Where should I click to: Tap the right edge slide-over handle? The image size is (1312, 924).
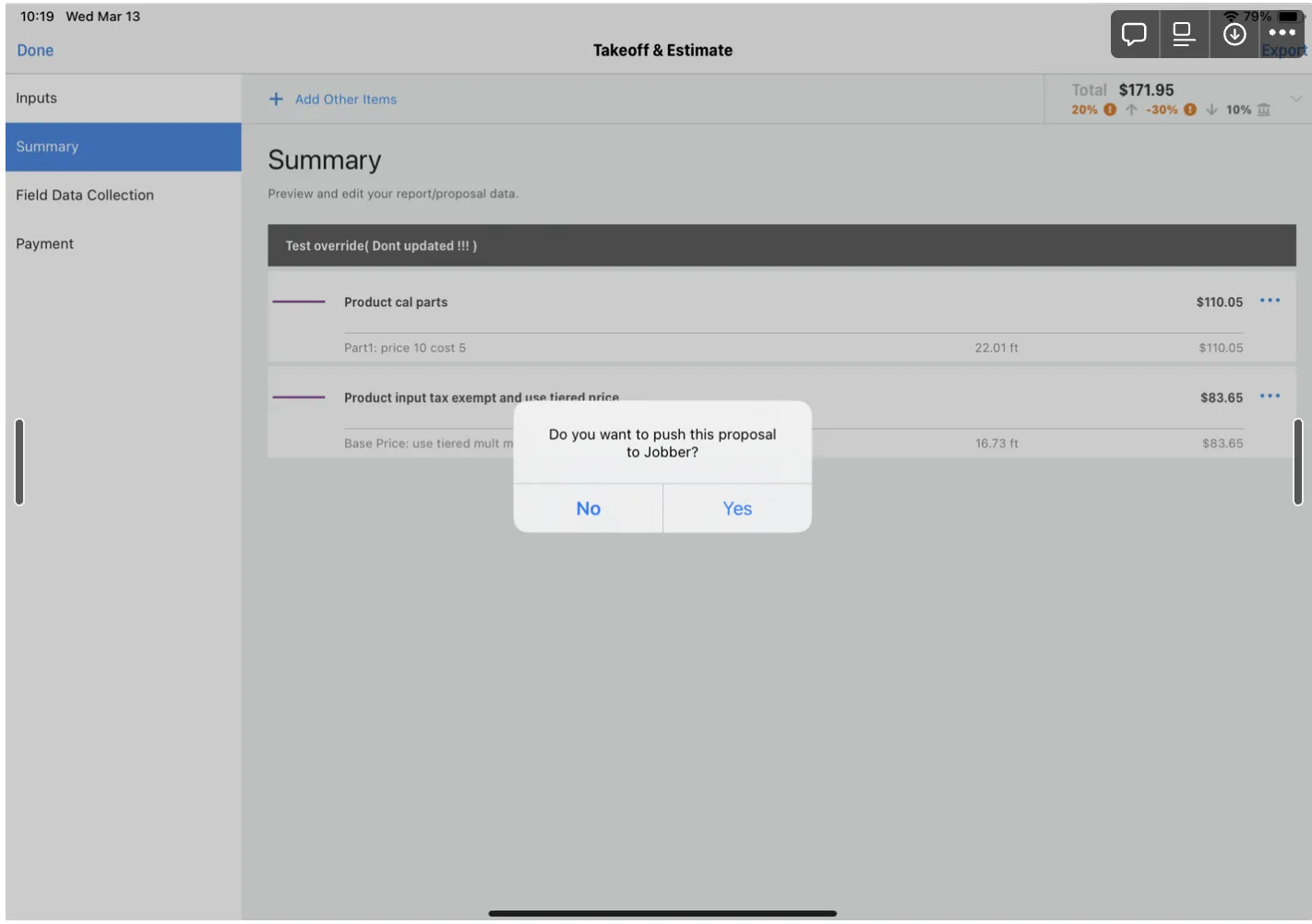point(1298,462)
